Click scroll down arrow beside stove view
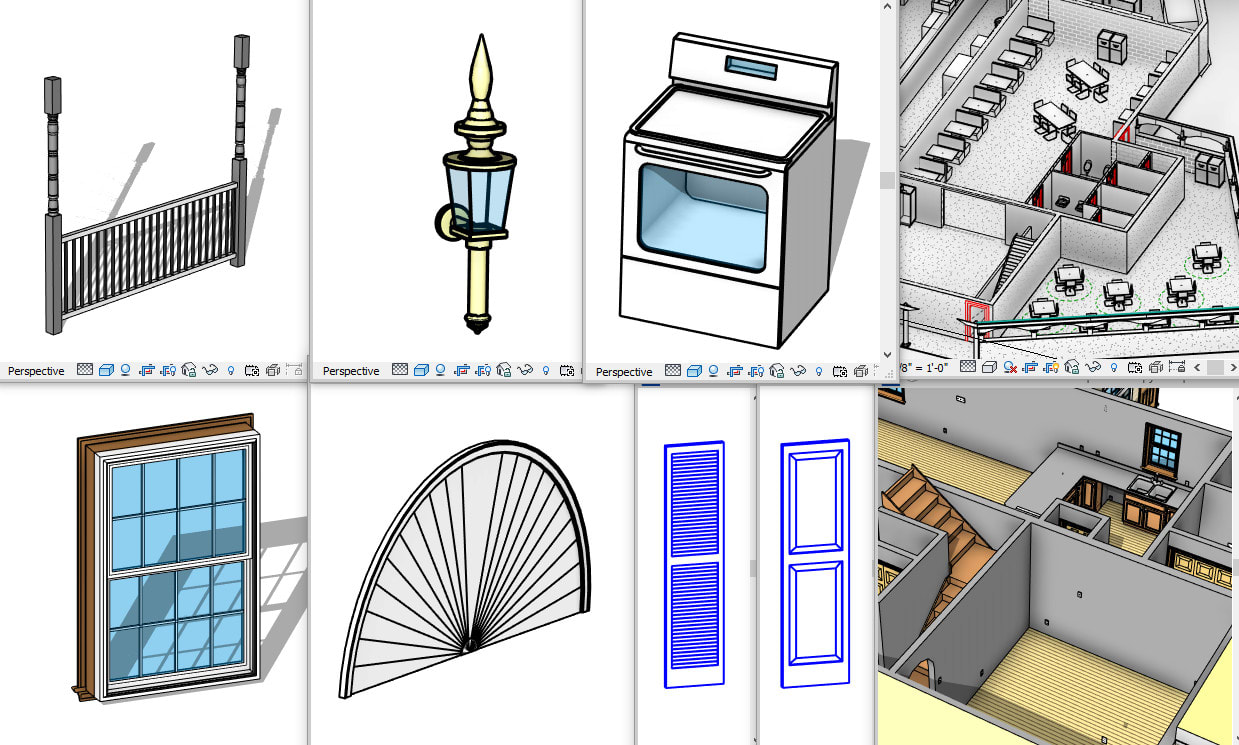This screenshot has width=1239, height=745. pos(887,355)
